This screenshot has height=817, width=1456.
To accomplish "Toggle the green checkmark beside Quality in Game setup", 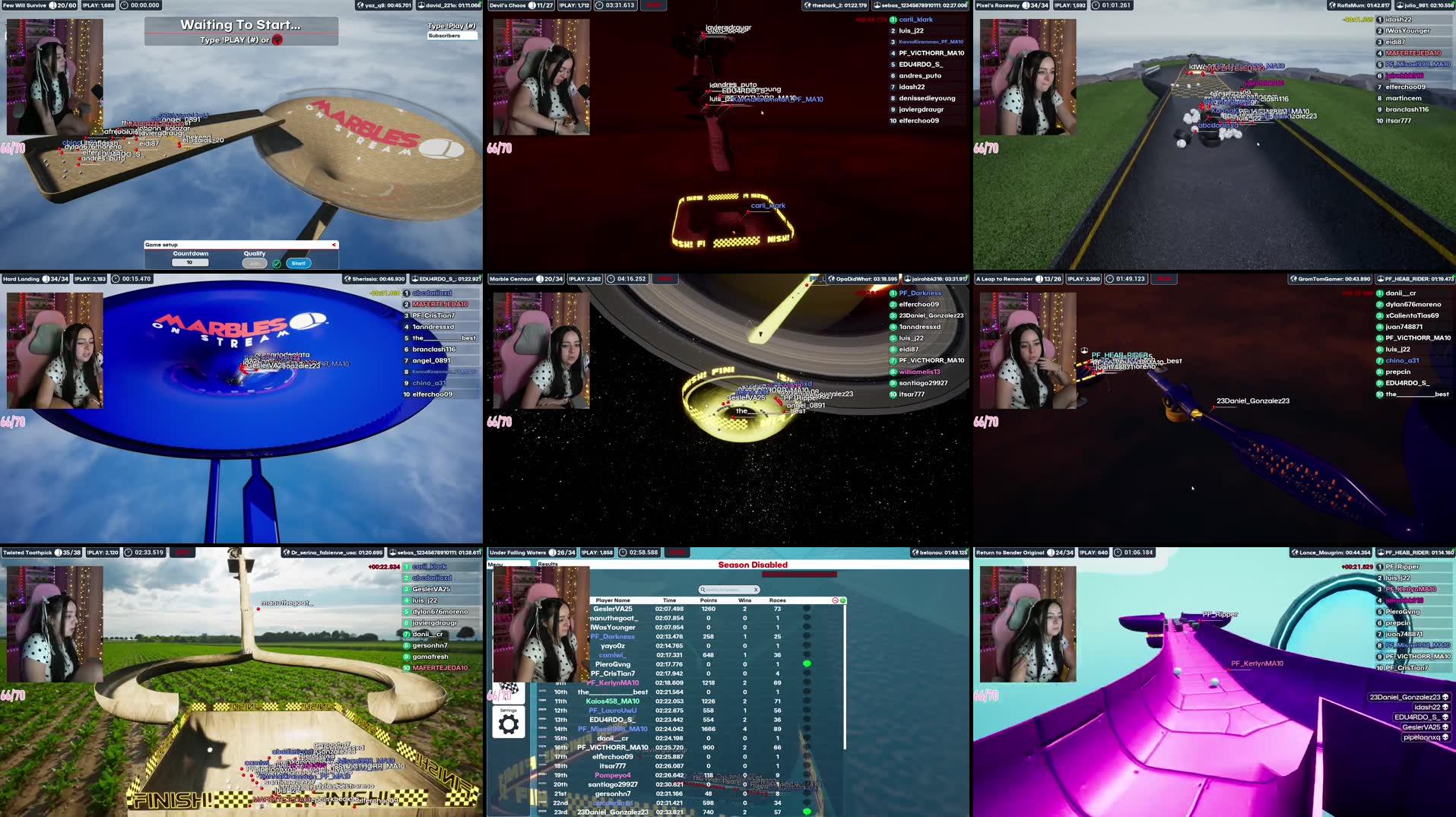I will pyautogui.click(x=278, y=264).
